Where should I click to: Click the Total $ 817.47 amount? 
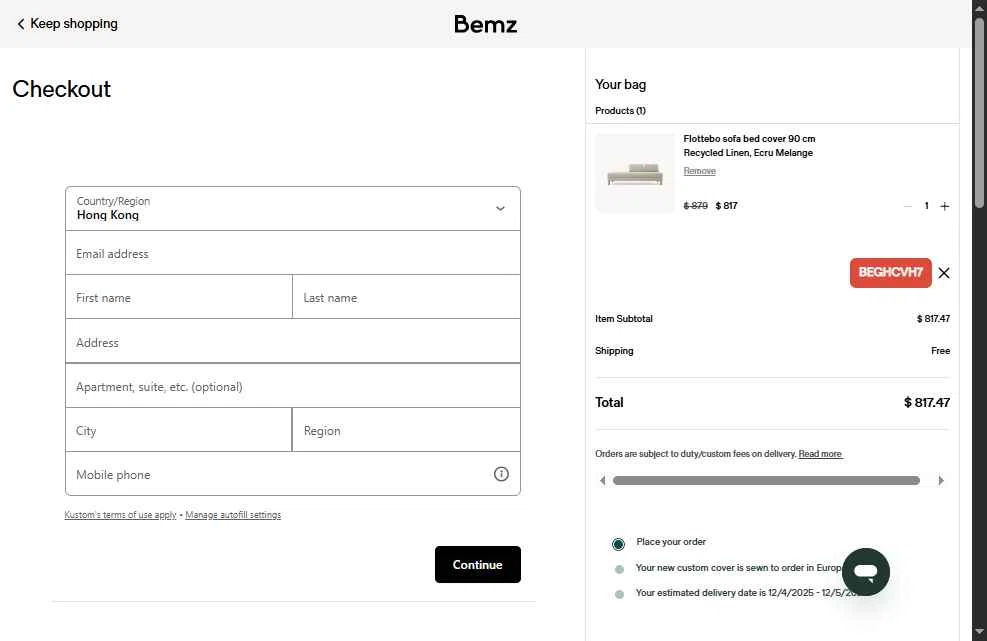pyautogui.click(x=927, y=402)
